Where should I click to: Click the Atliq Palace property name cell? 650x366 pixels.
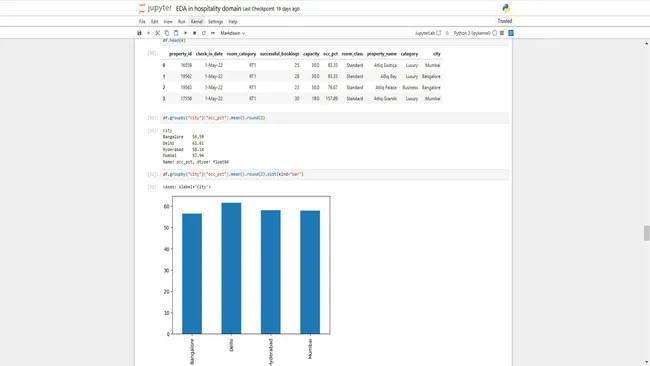(x=386, y=88)
